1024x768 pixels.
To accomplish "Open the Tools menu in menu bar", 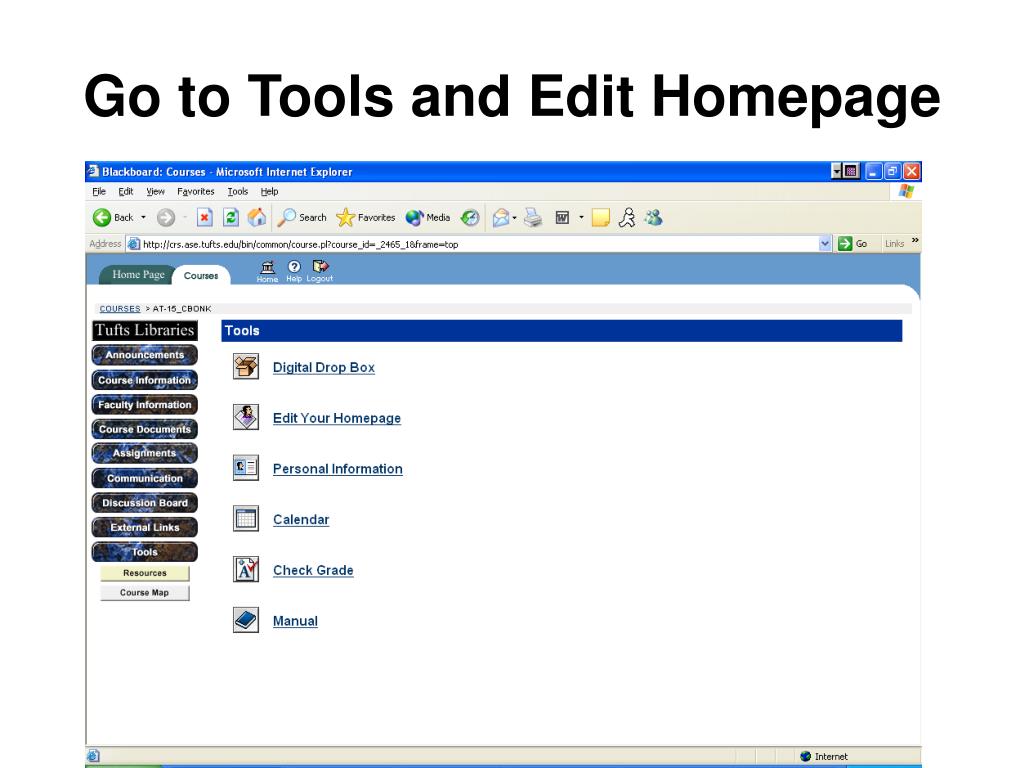I will coord(238,191).
